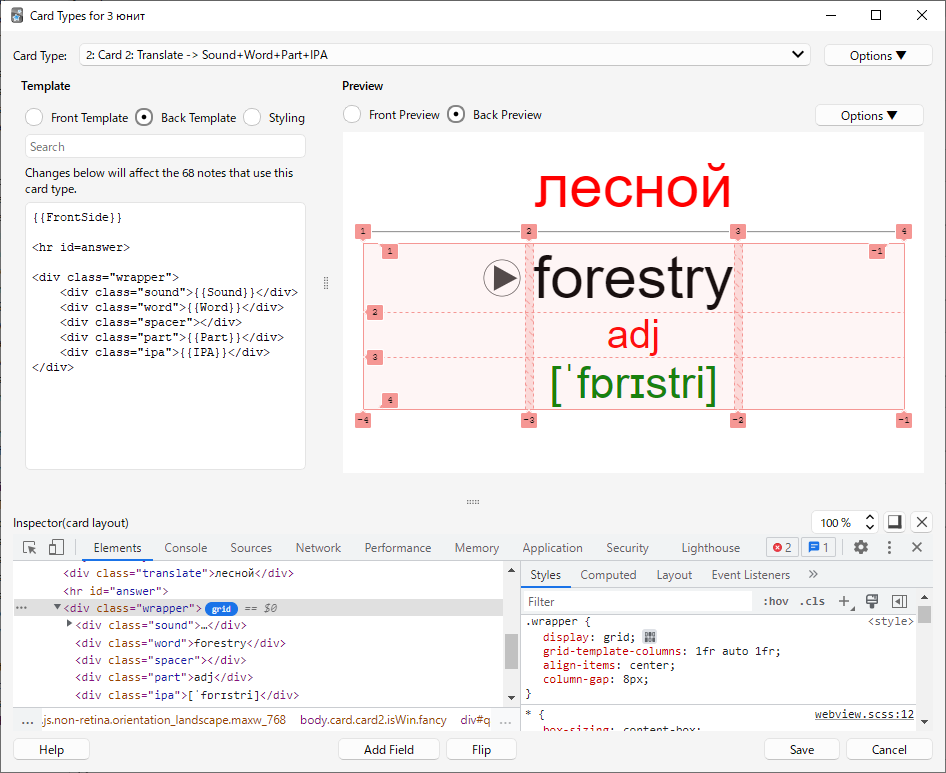The image size is (946, 773).
Task: Switch to the Console tab
Action: (x=186, y=548)
